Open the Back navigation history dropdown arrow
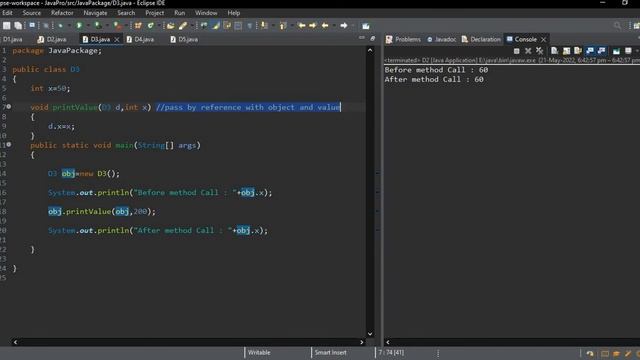The width and height of the screenshot is (640, 360). pyautogui.click(x=334, y=26)
